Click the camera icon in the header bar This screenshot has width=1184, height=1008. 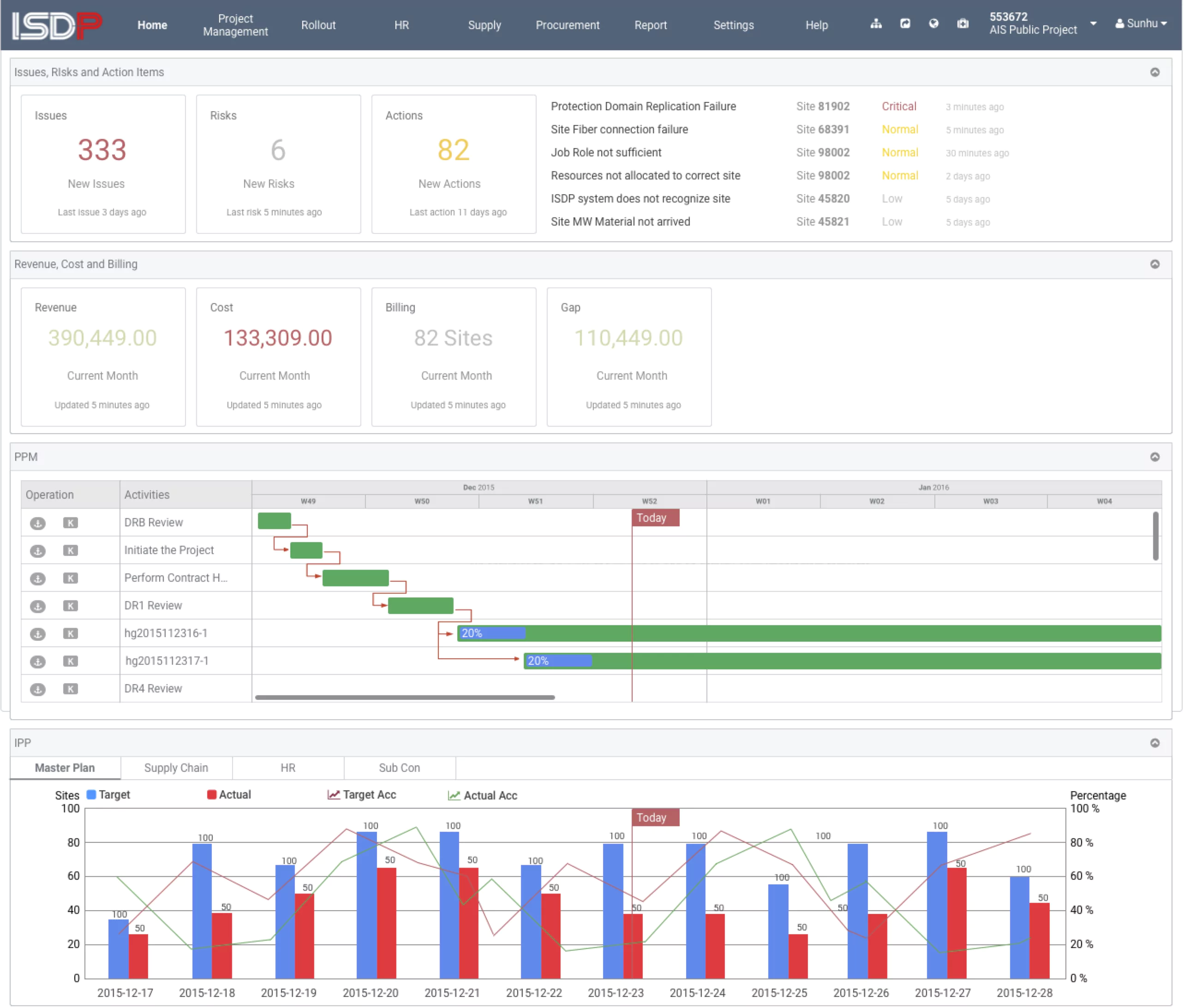pyautogui.click(x=961, y=24)
